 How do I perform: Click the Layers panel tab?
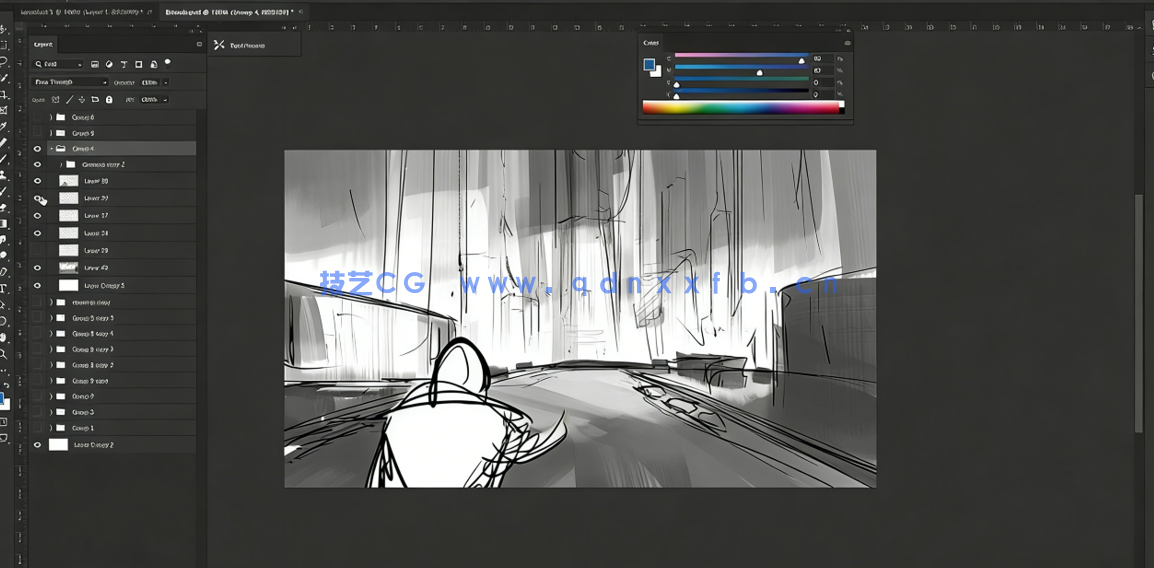point(43,44)
